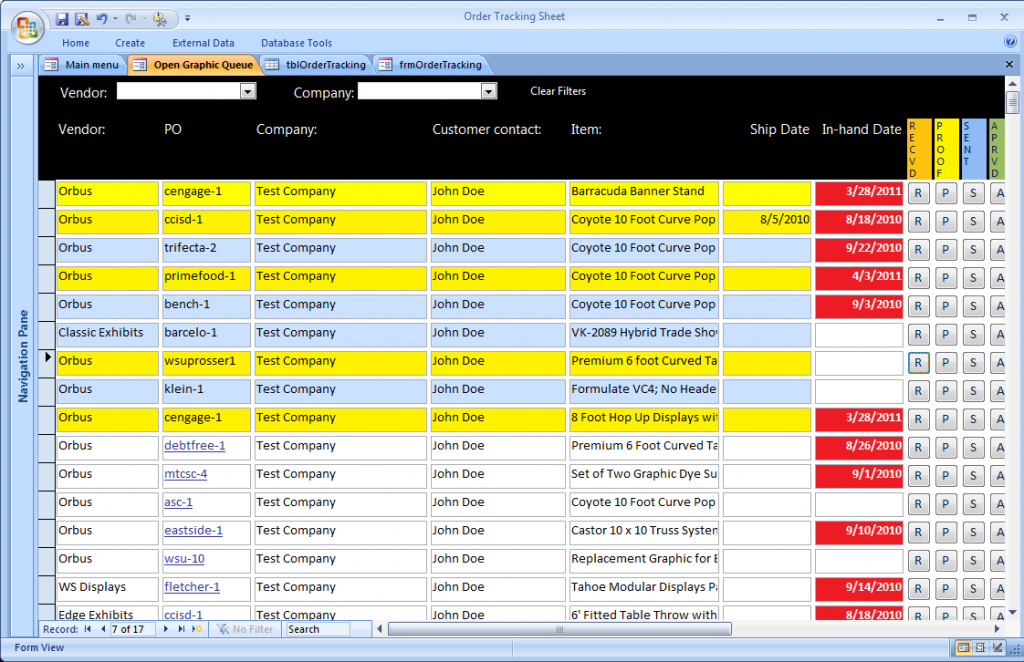Viewport: 1024px width, 662px height.
Task: Save using the Quick Access floppy icon
Action: pos(62,19)
